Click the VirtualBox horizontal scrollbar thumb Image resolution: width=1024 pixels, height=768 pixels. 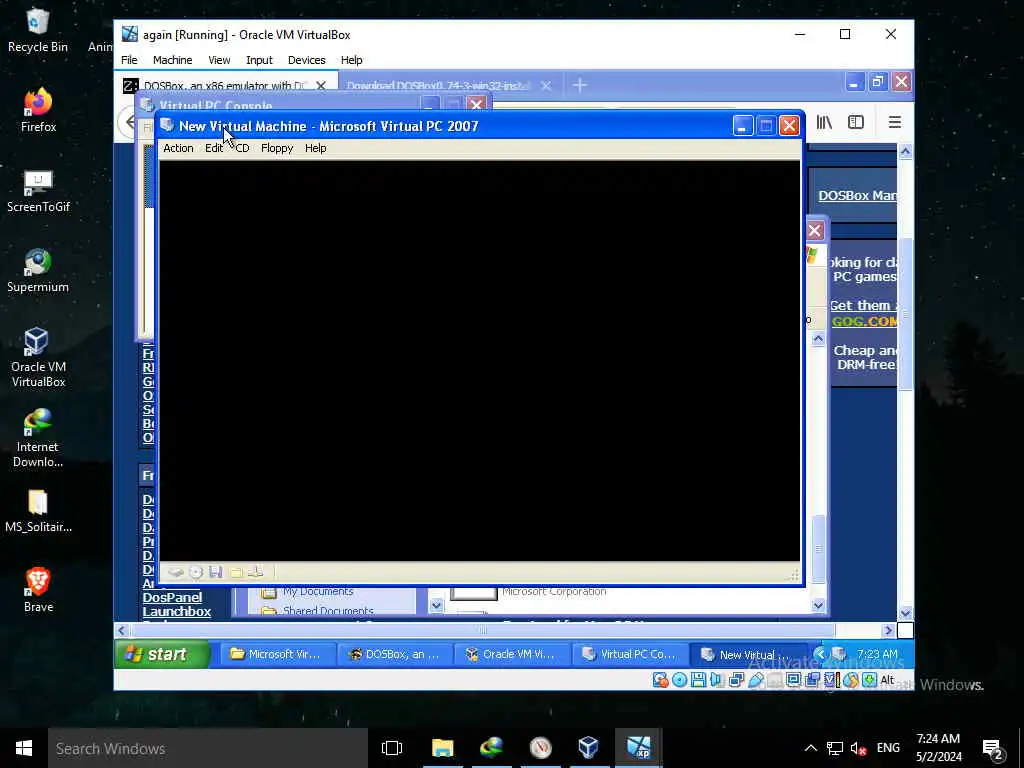point(483,631)
